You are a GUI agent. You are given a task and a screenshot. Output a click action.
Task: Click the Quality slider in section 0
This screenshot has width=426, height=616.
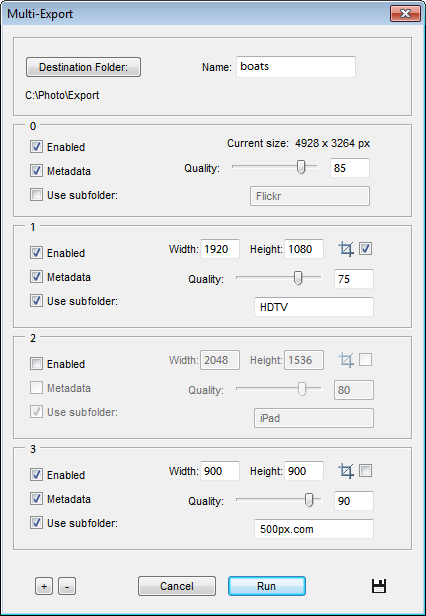[x=274, y=167]
